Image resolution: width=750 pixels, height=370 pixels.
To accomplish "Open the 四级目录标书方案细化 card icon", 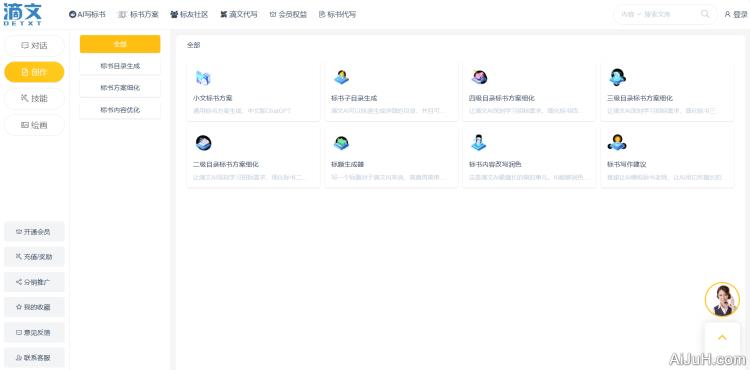I will [479, 77].
